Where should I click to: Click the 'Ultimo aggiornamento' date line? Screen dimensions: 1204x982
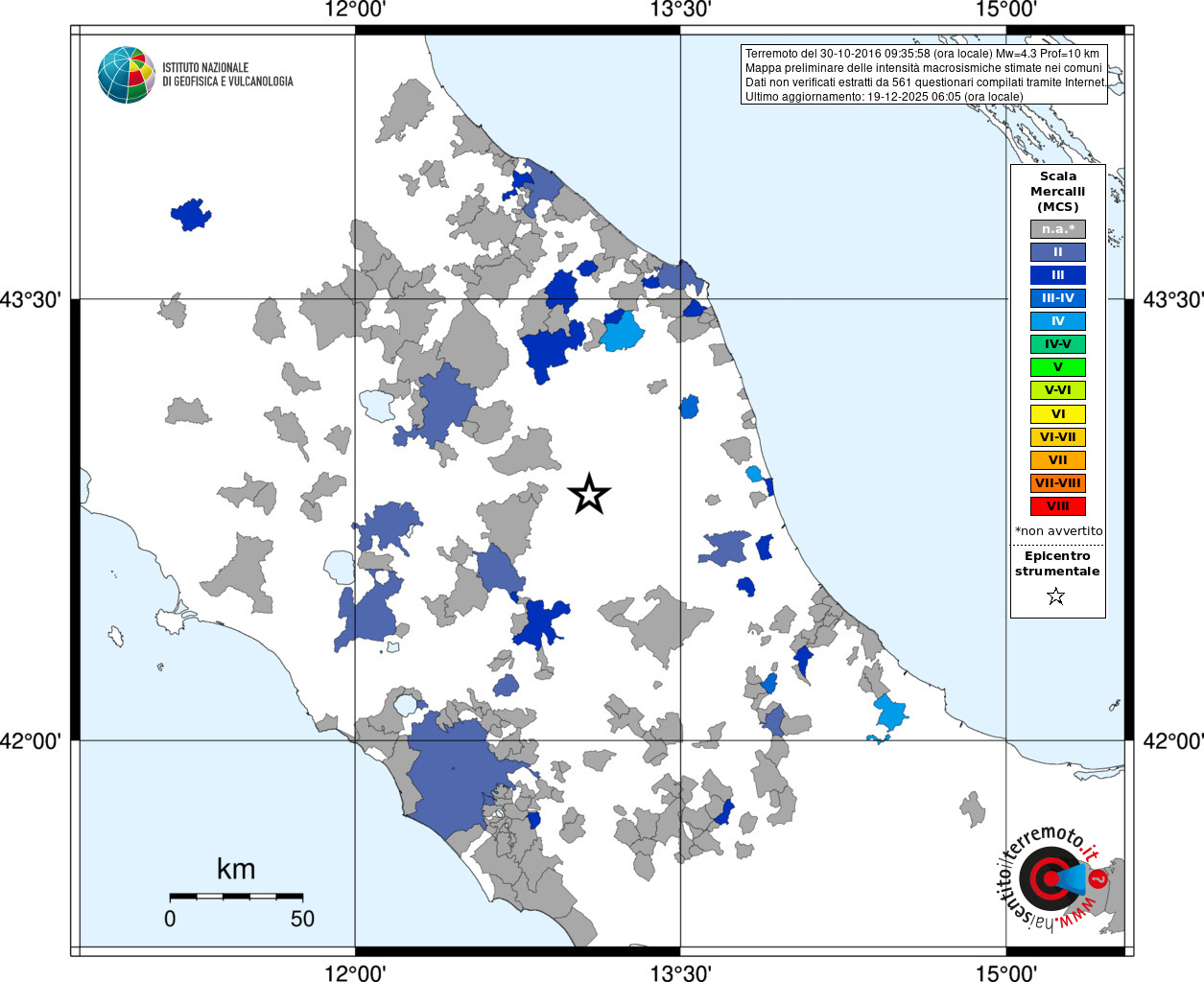tap(884, 97)
